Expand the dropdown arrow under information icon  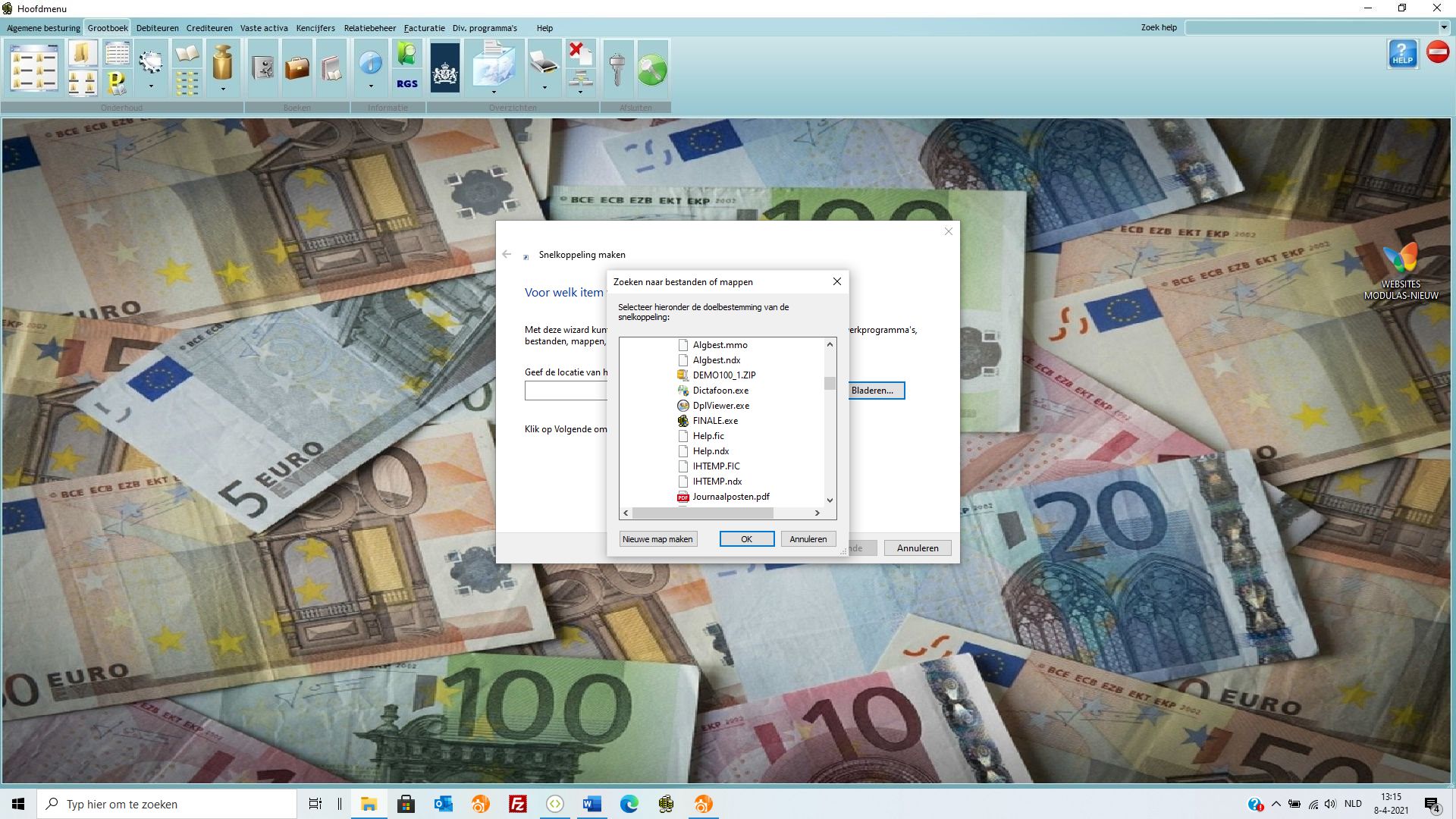click(x=371, y=86)
